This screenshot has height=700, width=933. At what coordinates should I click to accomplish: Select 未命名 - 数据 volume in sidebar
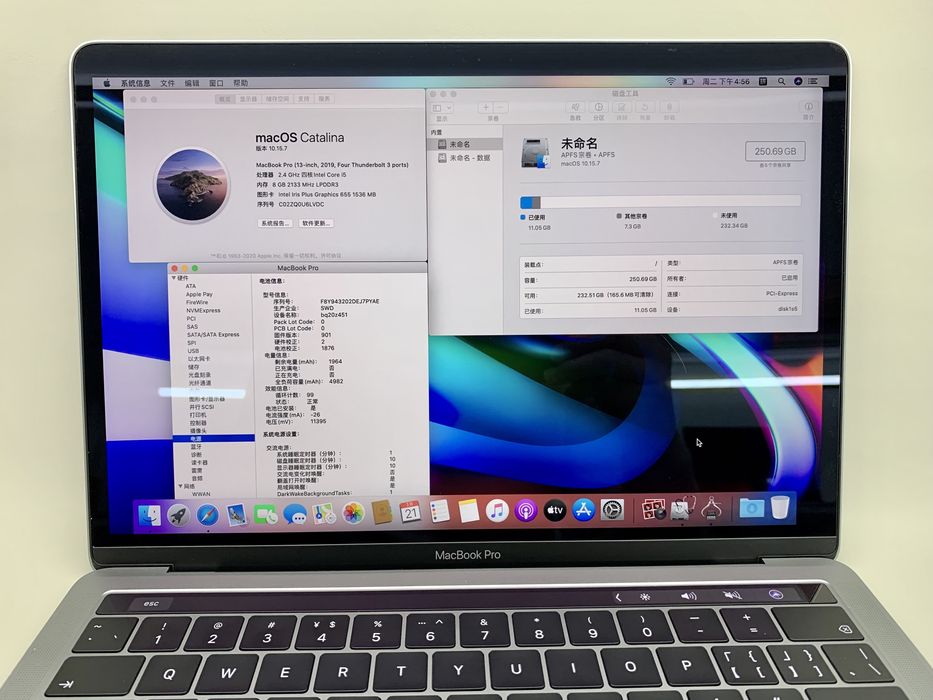465,158
